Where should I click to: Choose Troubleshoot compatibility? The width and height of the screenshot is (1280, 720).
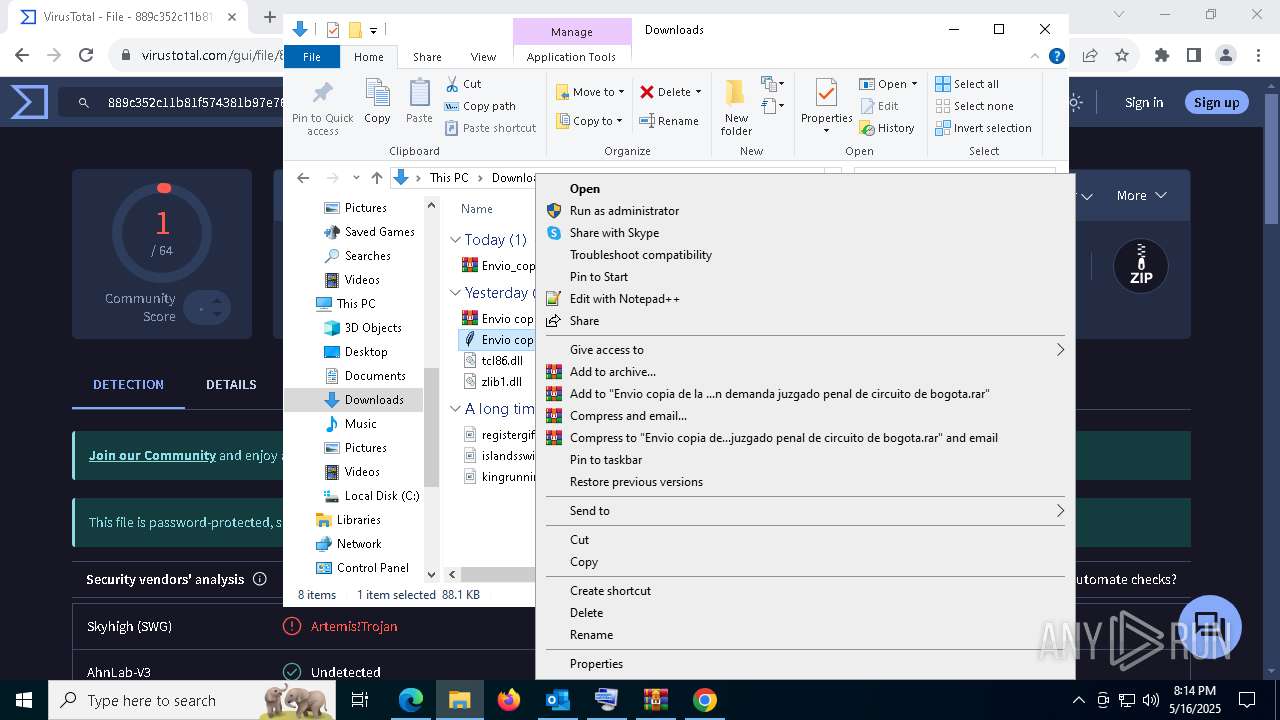[x=804, y=255]
